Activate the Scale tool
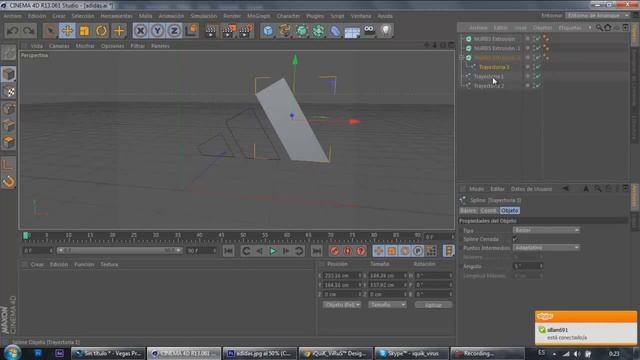This screenshot has width=640, height=360. (84, 31)
